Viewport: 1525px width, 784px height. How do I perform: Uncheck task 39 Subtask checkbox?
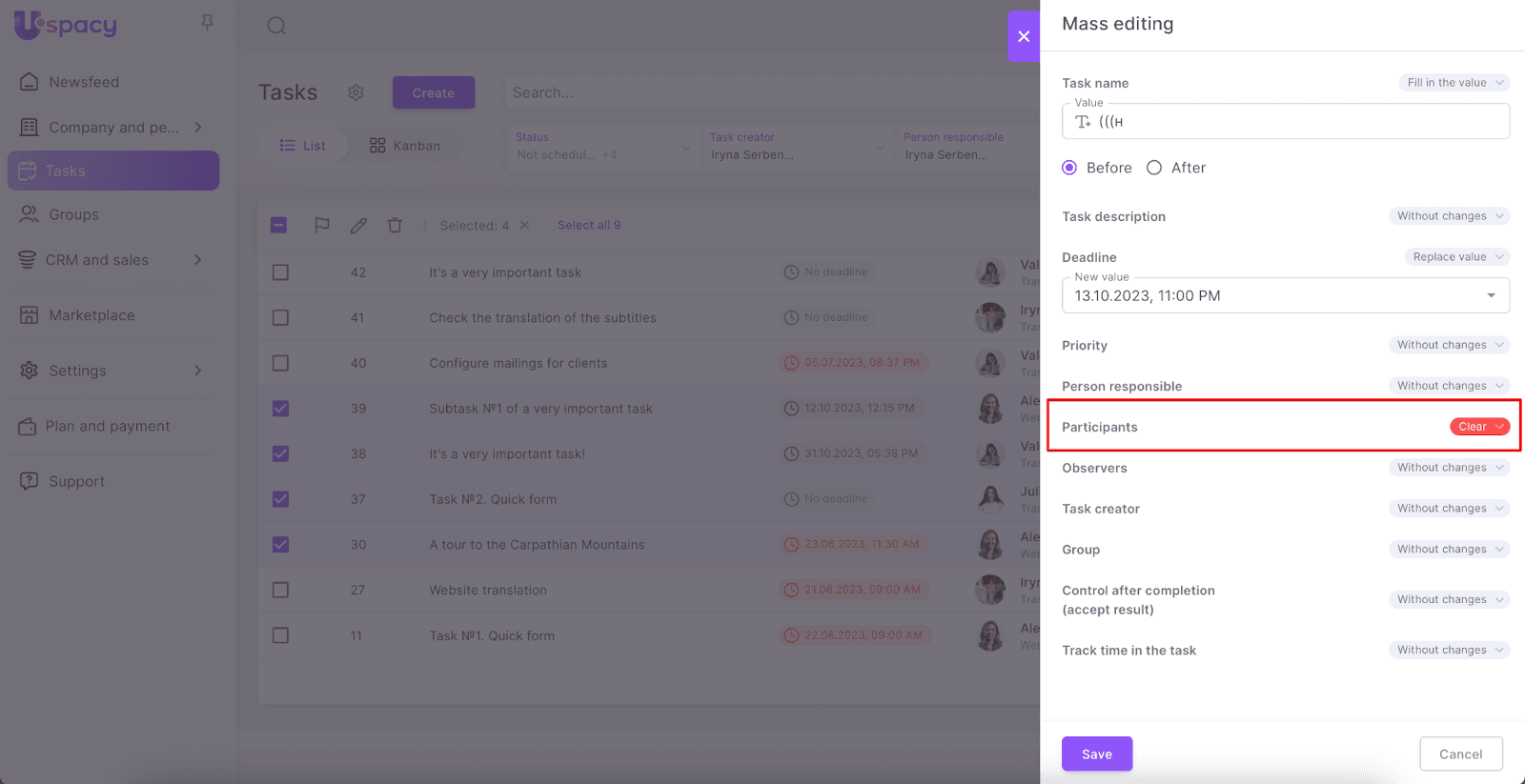pos(280,409)
